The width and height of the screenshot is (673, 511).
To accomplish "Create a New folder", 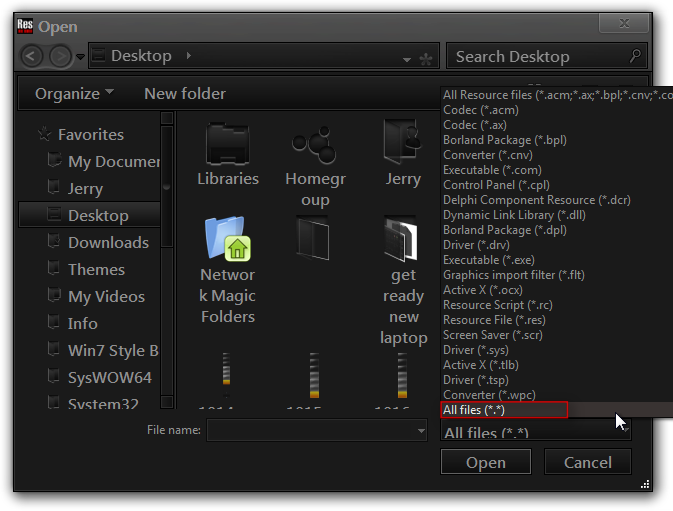I will 185,94.
